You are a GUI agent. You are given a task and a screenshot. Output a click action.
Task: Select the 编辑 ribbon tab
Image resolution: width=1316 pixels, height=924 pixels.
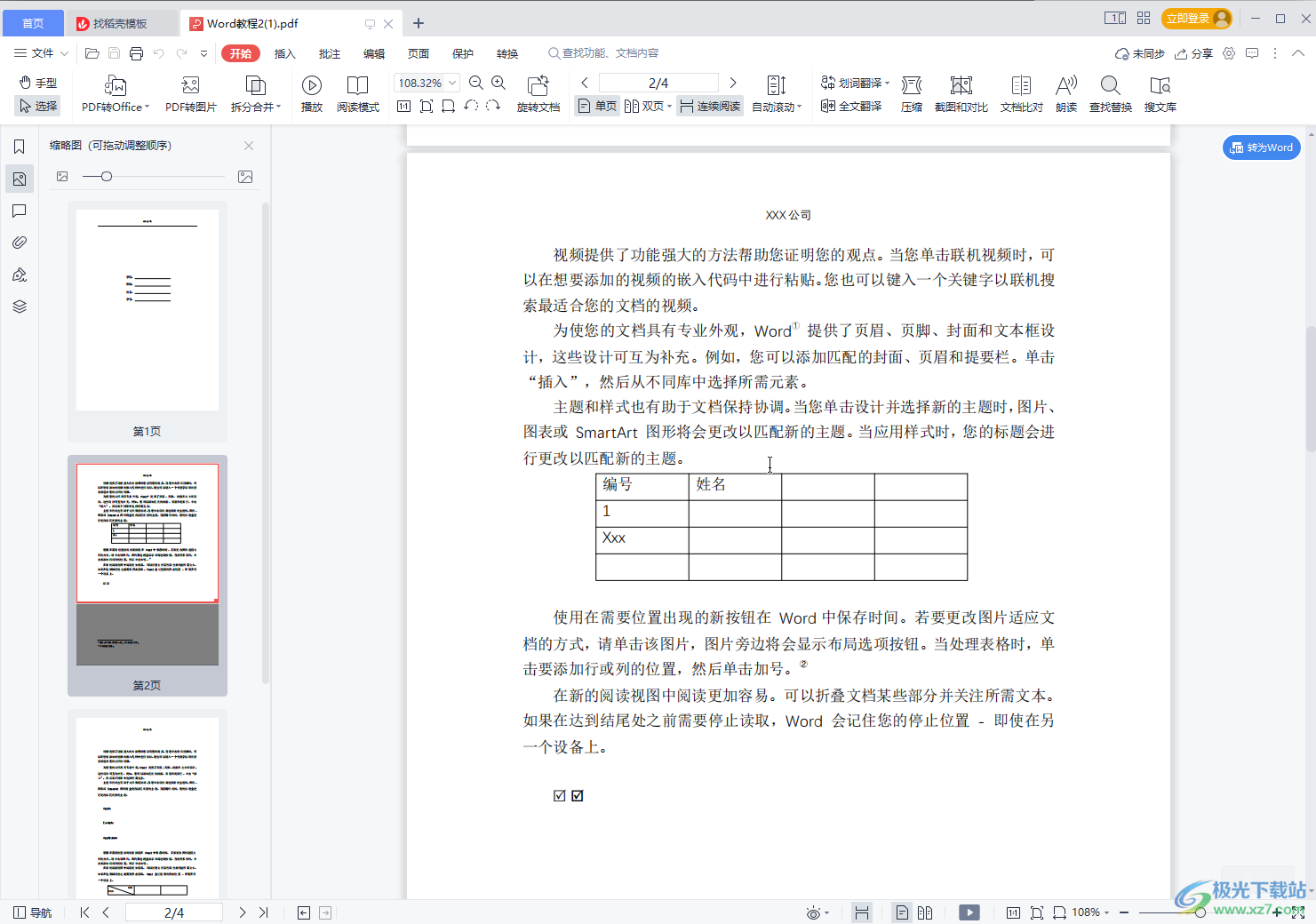[x=374, y=53]
